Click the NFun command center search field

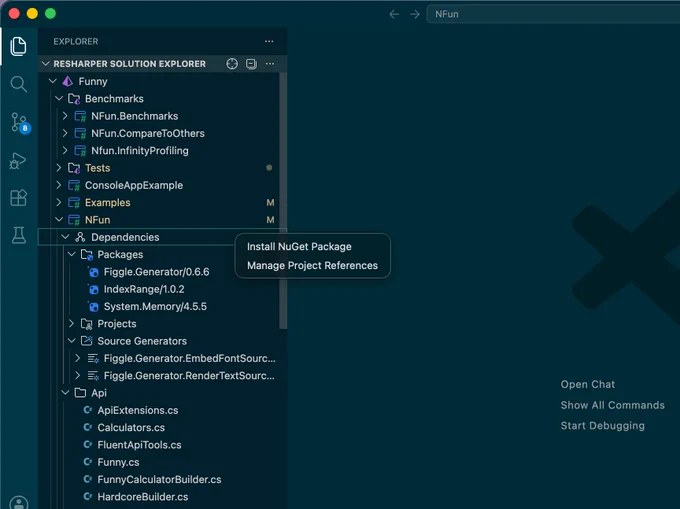tap(553, 14)
